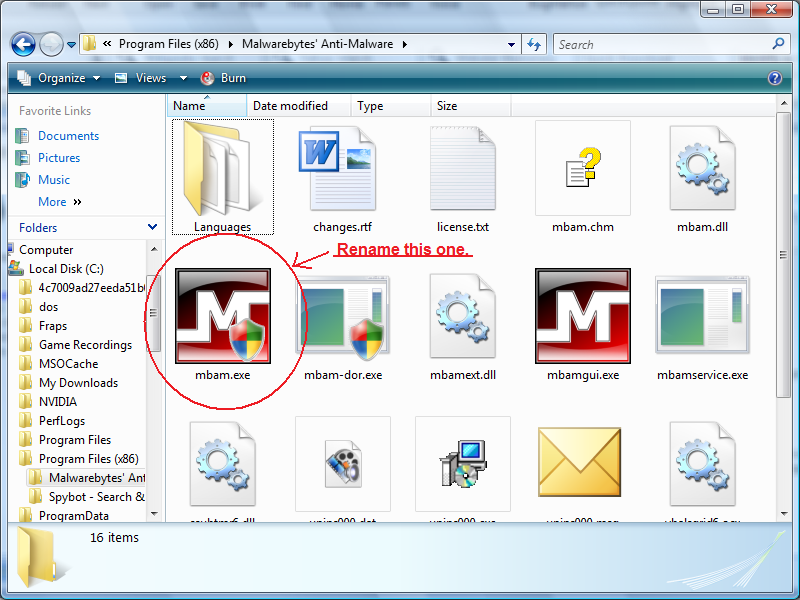Open Music in Favorite Links
800x600 pixels.
pos(54,180)
